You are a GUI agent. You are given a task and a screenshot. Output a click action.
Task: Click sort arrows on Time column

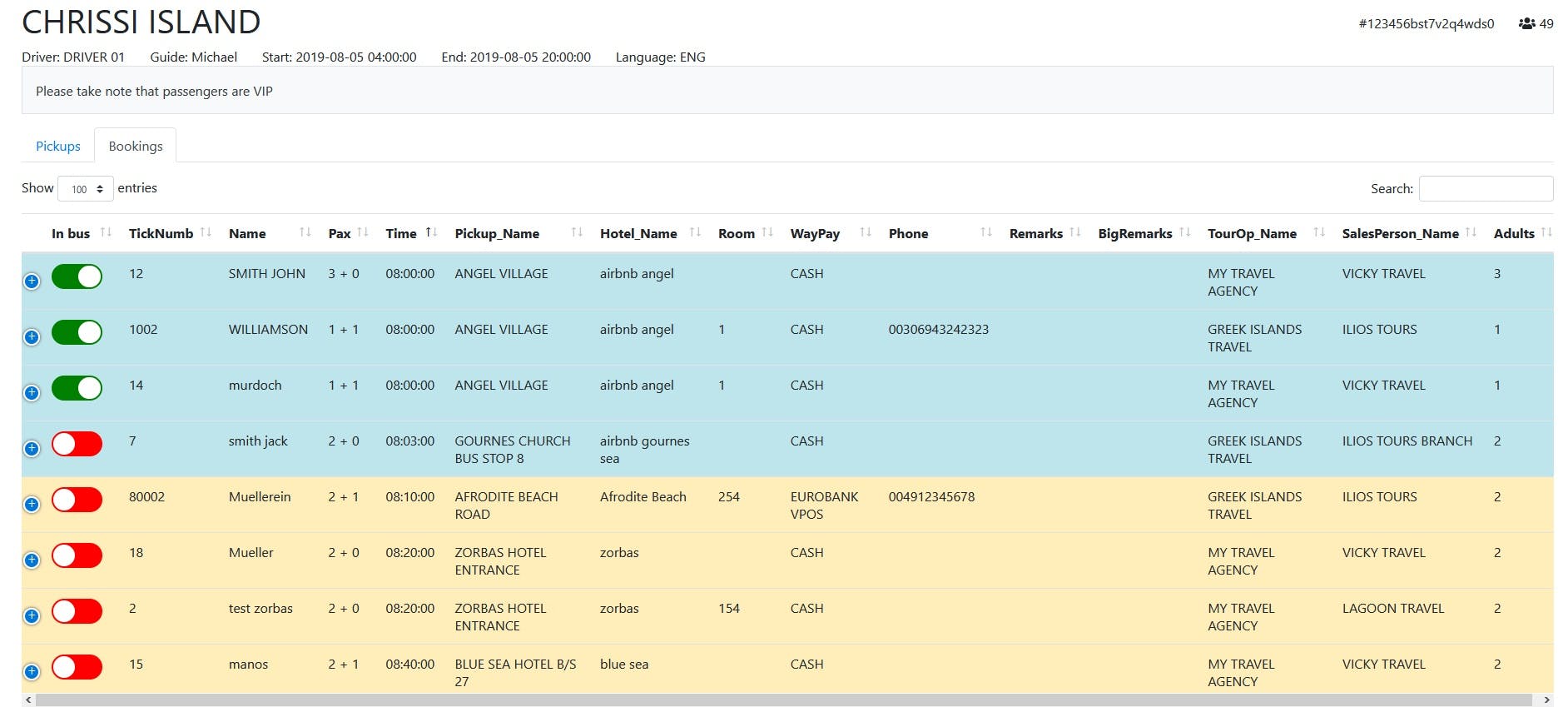click(x=431, y=233)
